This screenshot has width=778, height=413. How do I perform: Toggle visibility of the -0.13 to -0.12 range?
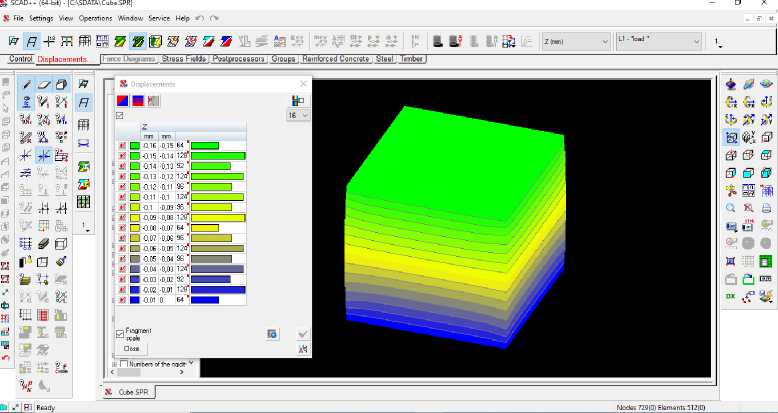point(122,176)
